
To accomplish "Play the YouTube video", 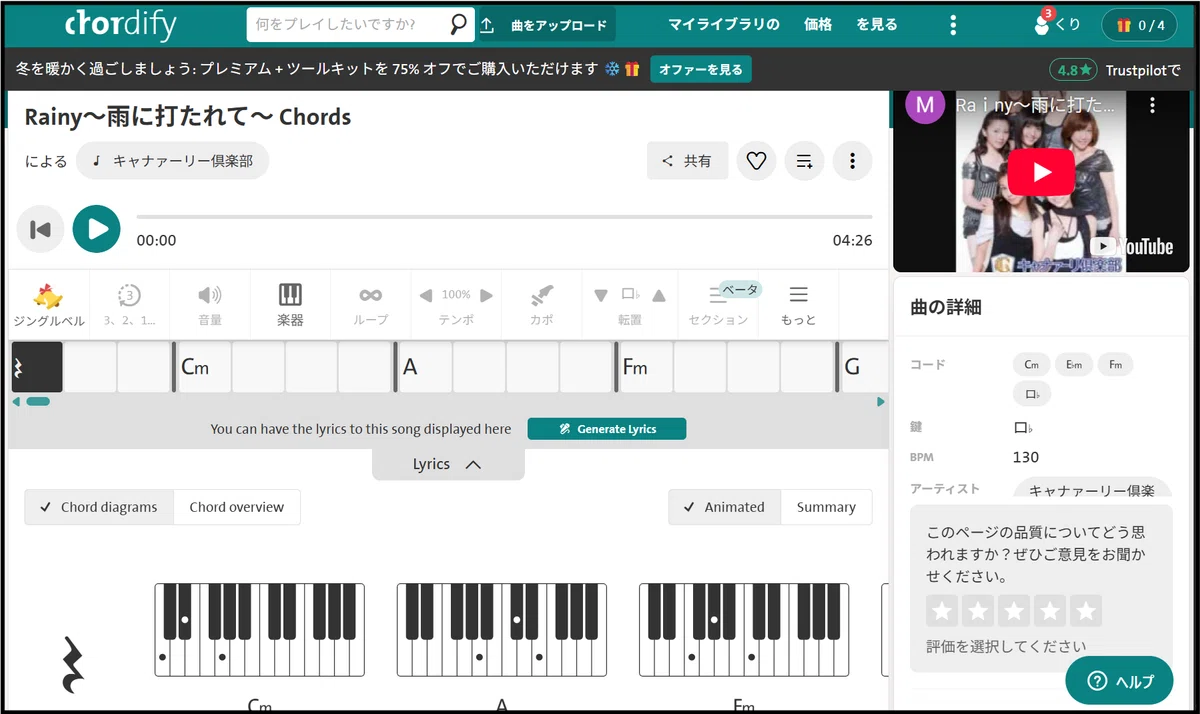I will (1041, 172).
